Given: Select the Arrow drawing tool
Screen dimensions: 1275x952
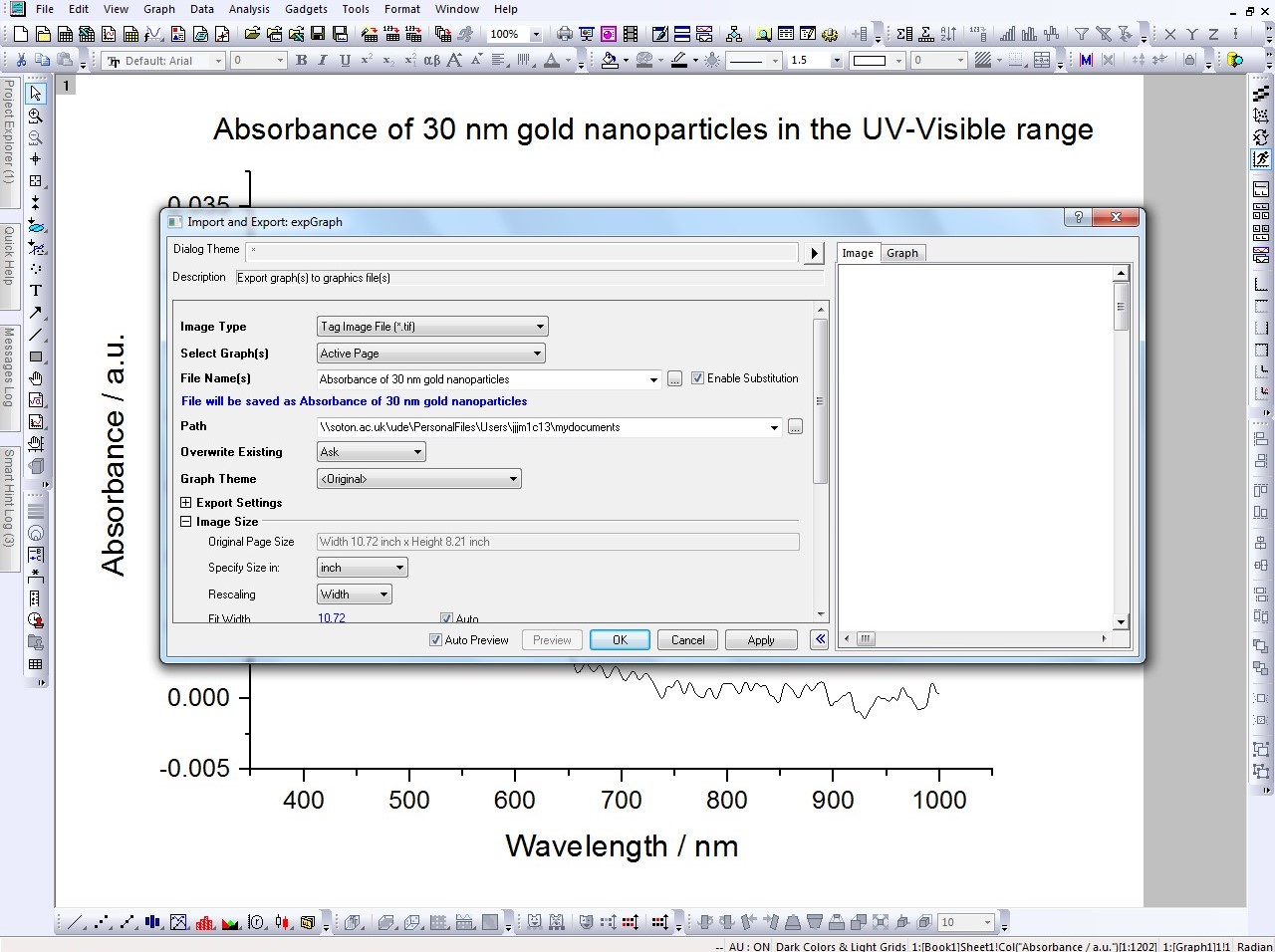Looking at the screenshot, I should tap(36, 313).
